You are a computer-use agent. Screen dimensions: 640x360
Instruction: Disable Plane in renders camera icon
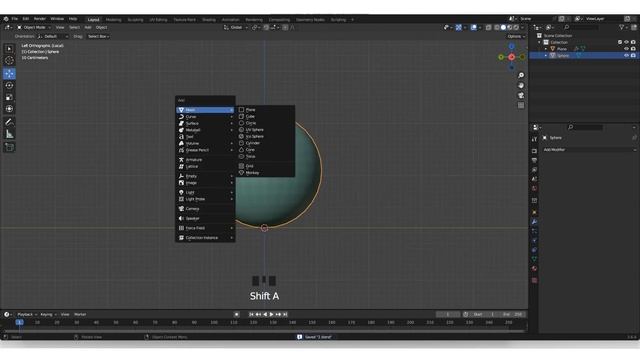click(633, 49)
